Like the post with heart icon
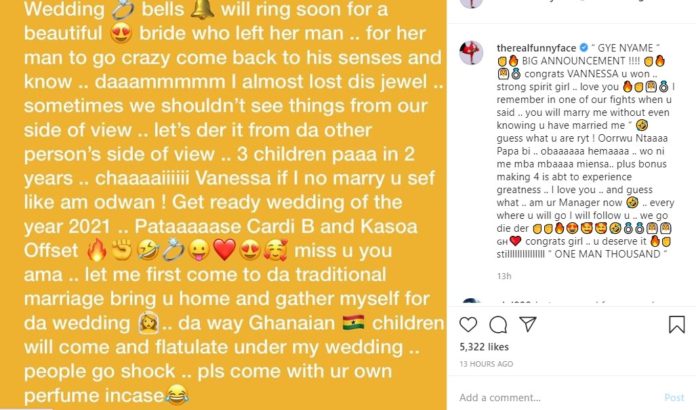This screenshot has width=696, height=410. point(468,325)
